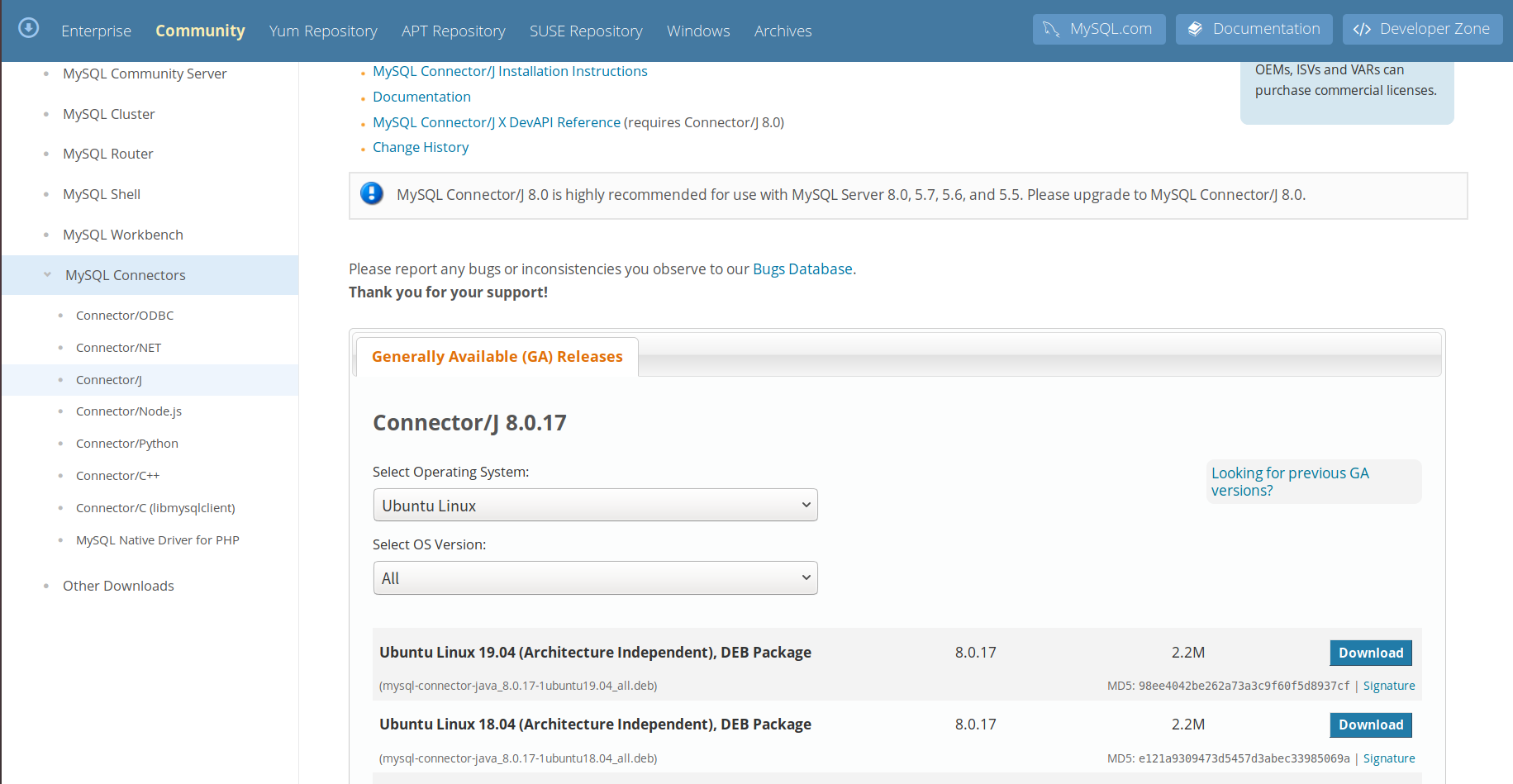Open Connector/C (libmysqlclient) in sidebar
The height and width of the screenshot is (784, 1513).
click(x=155, y=508)
